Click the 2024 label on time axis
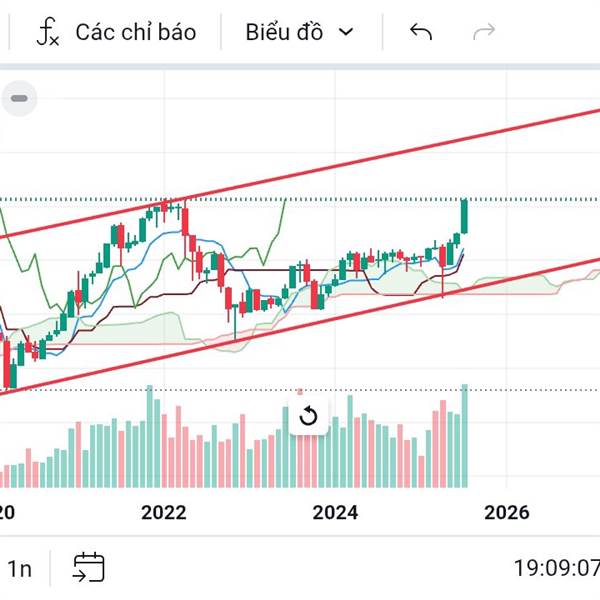The height and width of the screenshot is (600, 600). (x=335, y=512)
